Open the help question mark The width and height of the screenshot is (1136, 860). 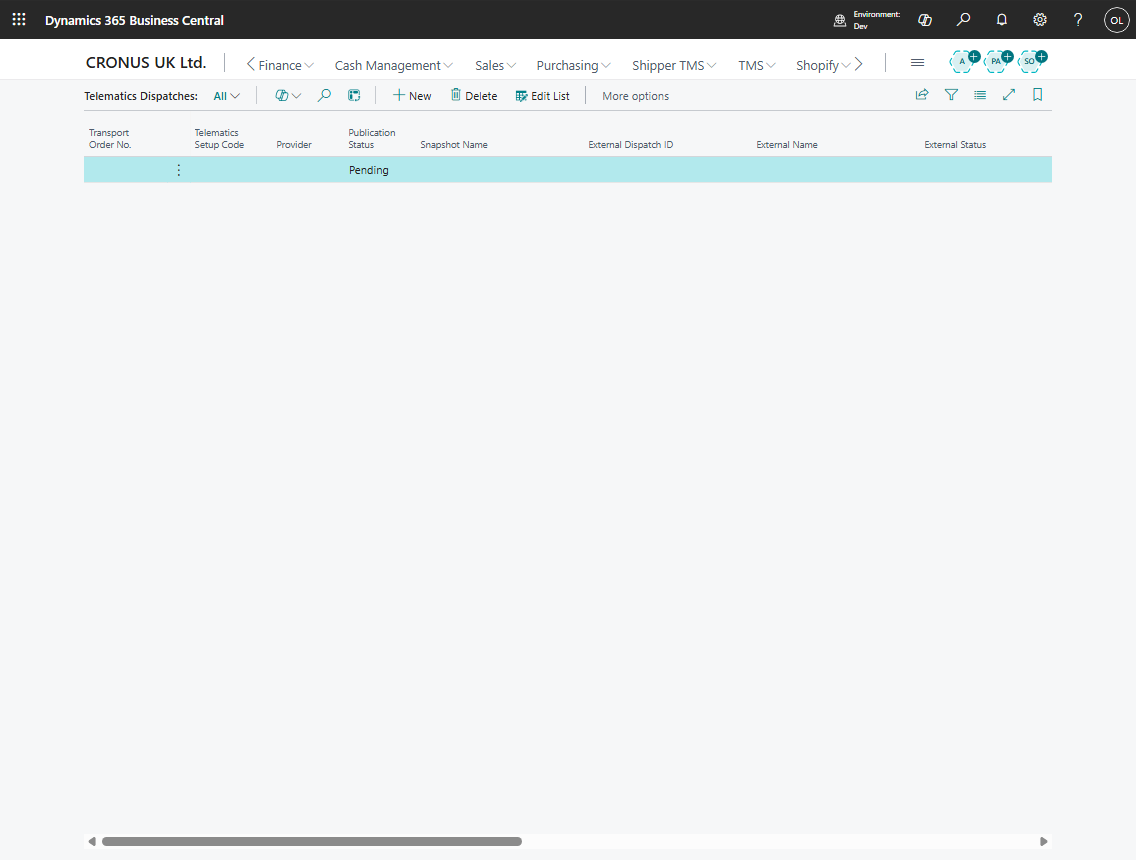[x=1078, y=20]
